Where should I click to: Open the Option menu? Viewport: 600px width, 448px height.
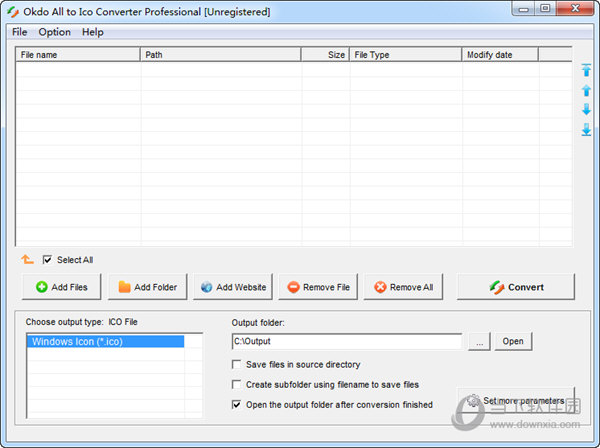[x=54, y=32]
